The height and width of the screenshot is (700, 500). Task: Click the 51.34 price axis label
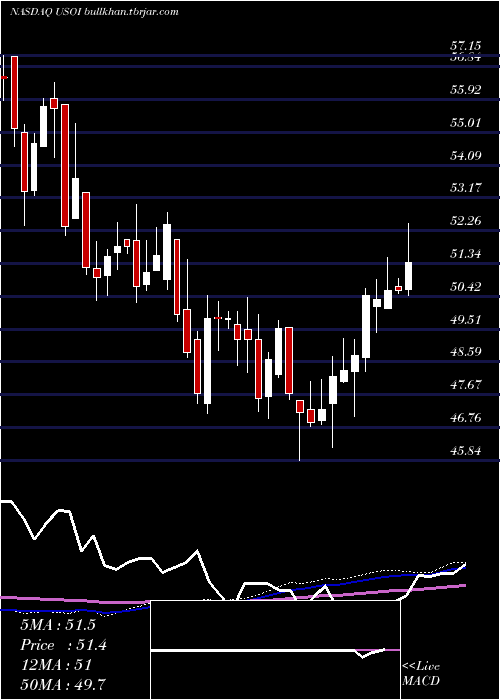(466, 254)
